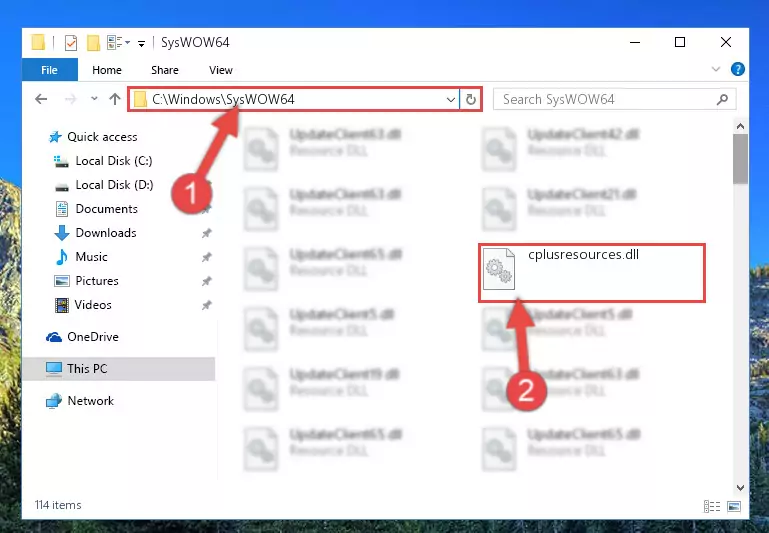Select OneDrive in navigation pane
Viewport: 769px width, 533px height.
(93, 337)
